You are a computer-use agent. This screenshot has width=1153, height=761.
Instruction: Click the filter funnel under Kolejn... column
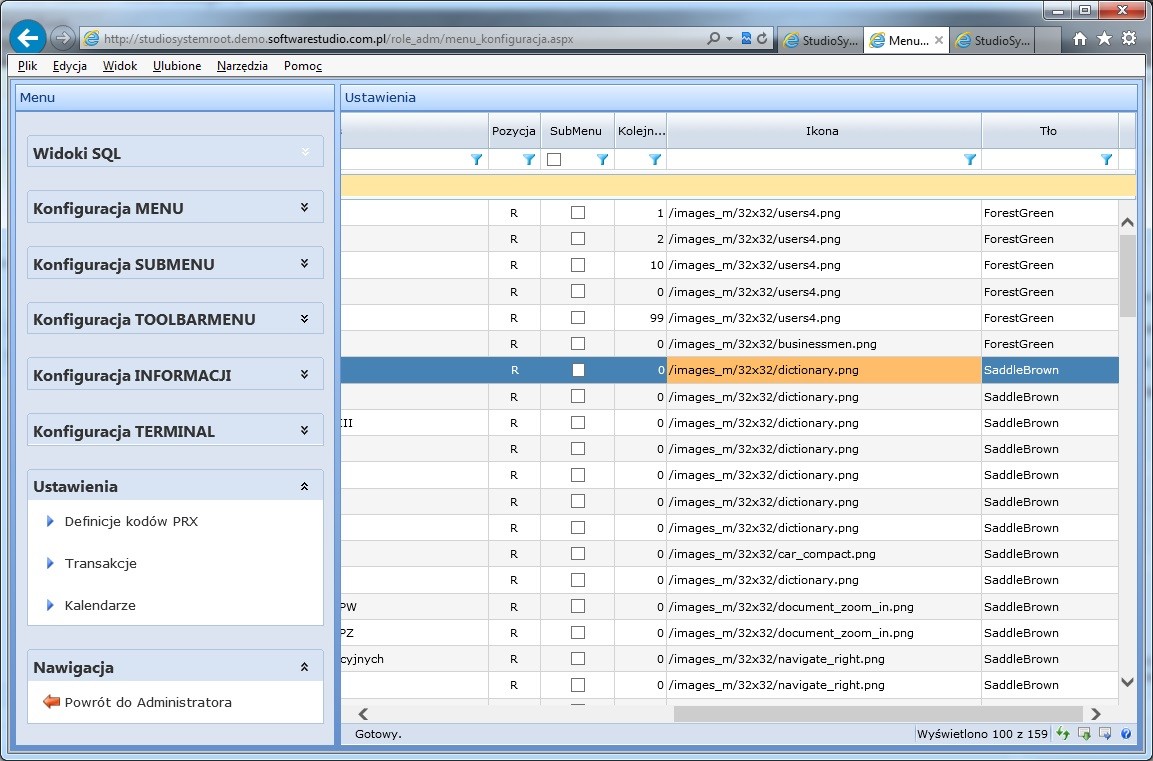click(x=655, y=160)
